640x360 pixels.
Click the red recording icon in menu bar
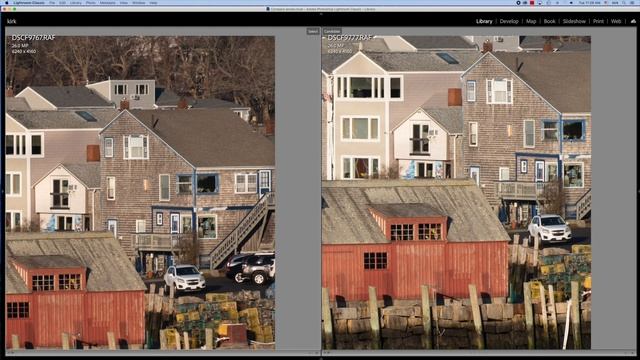pos(532,3)
